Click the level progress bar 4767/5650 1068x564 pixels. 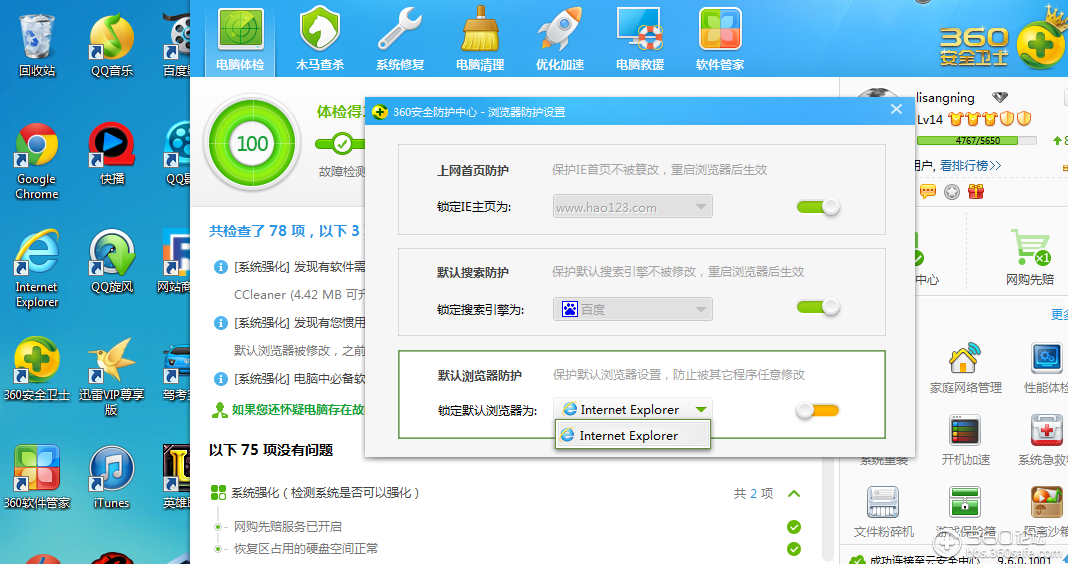tap(977, 140)
